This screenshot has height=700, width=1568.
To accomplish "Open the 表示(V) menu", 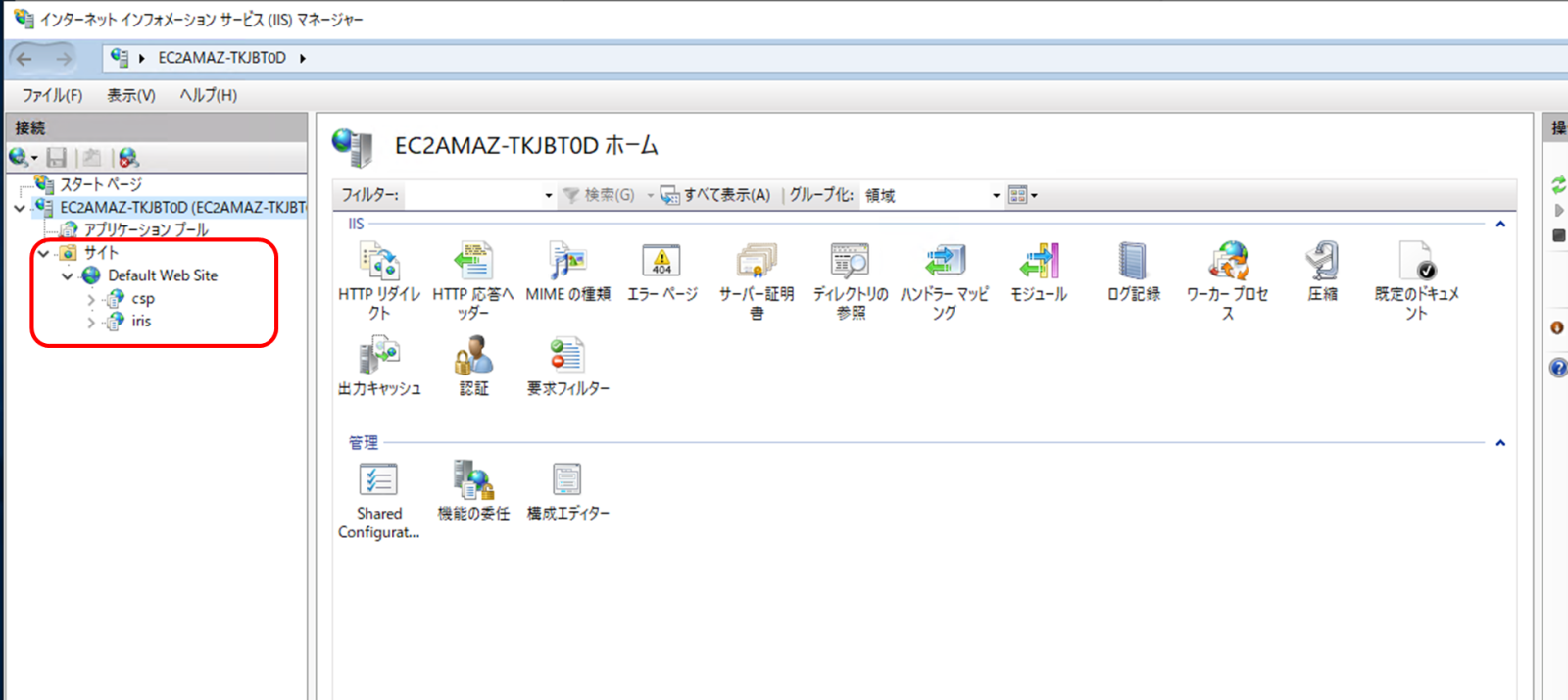I will click(x=130, y=95).
